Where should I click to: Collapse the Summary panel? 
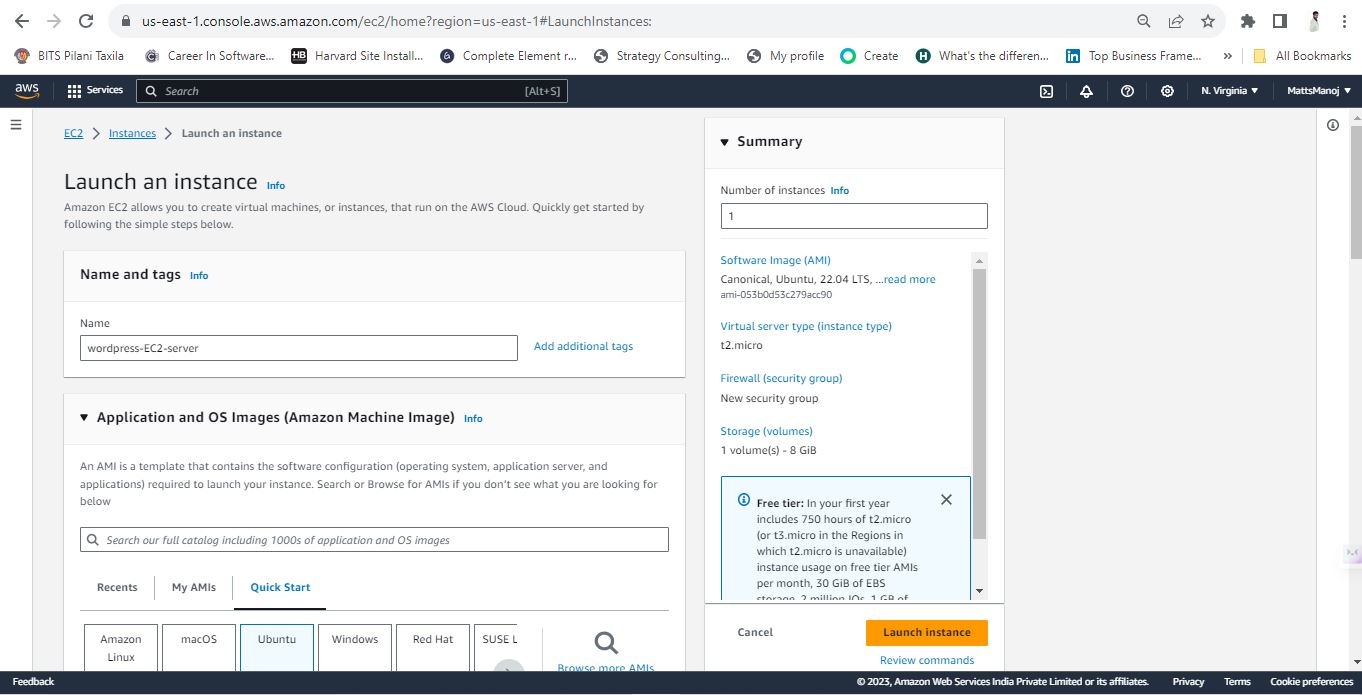pyautogui.click(x=725, y=142)
